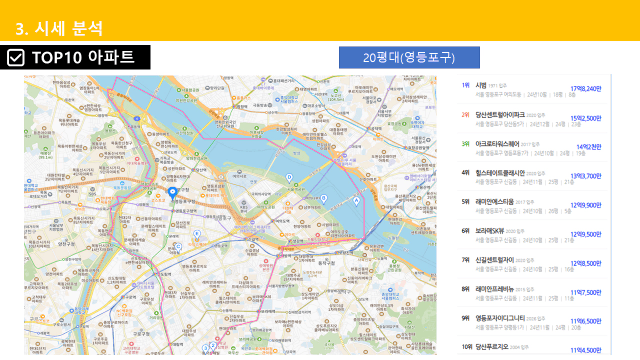Select map marker D near Yeouido park

click(289, 178)
